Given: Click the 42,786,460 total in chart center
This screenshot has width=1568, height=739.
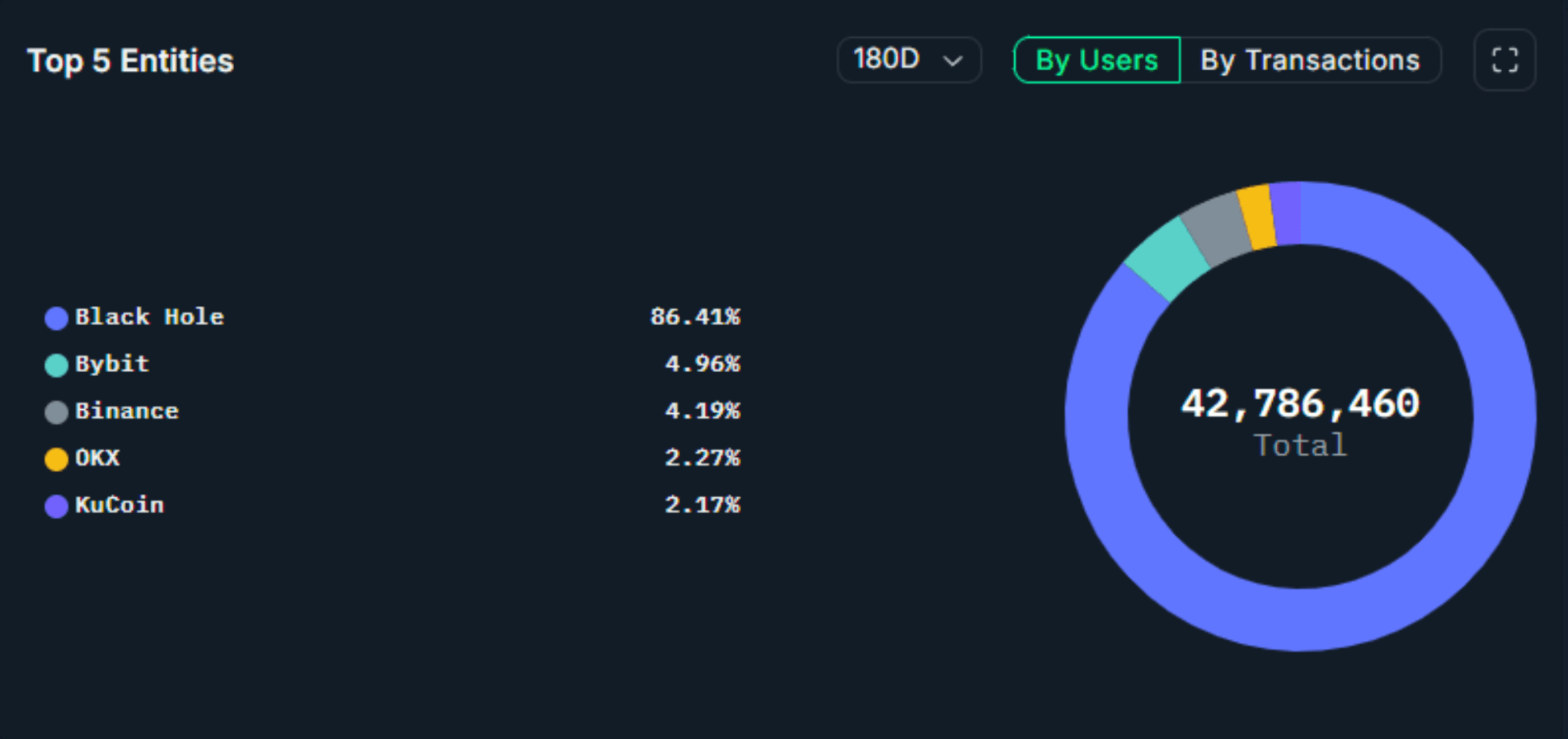Looking at the screenshot, I should tap(1299, 404).
